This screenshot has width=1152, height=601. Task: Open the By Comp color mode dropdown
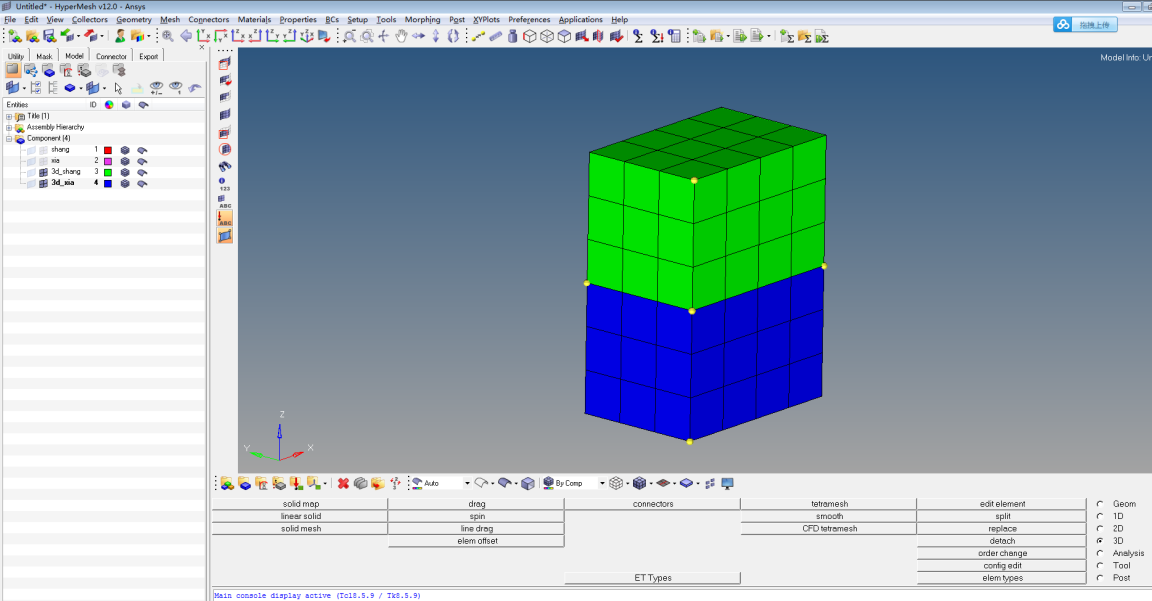click(x=602, y=483)
